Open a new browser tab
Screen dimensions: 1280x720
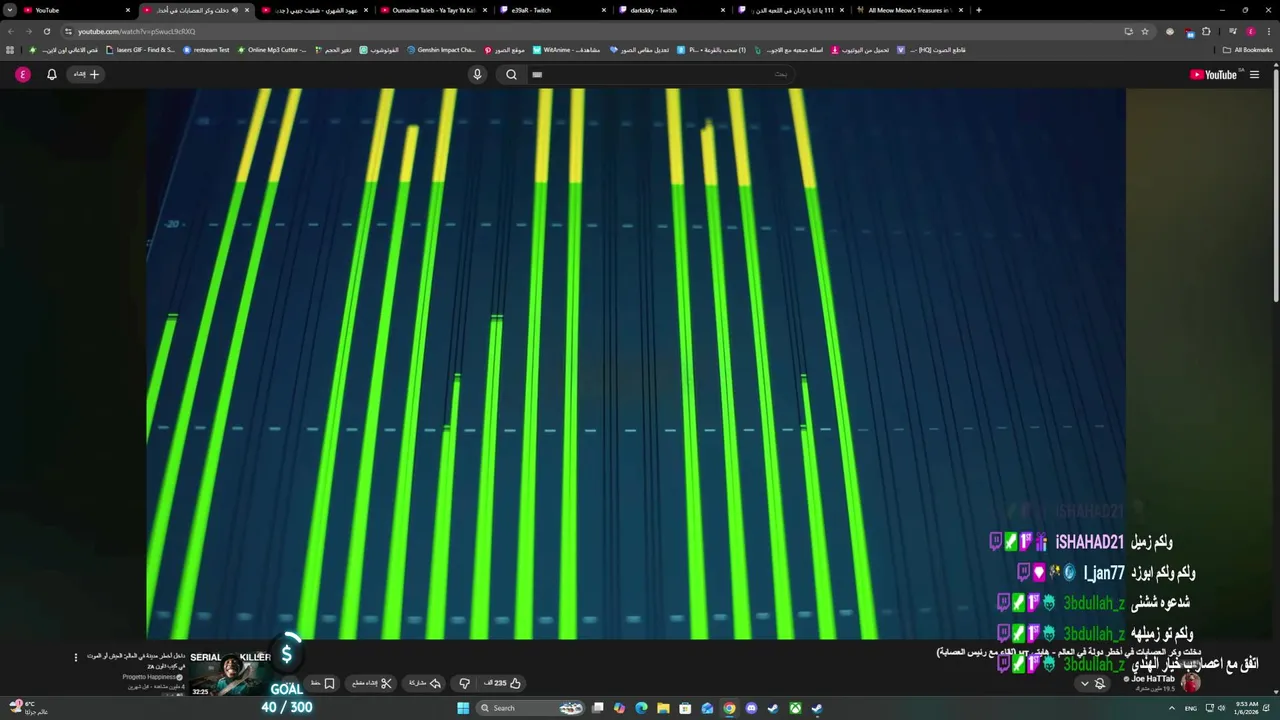click(978, 10)
